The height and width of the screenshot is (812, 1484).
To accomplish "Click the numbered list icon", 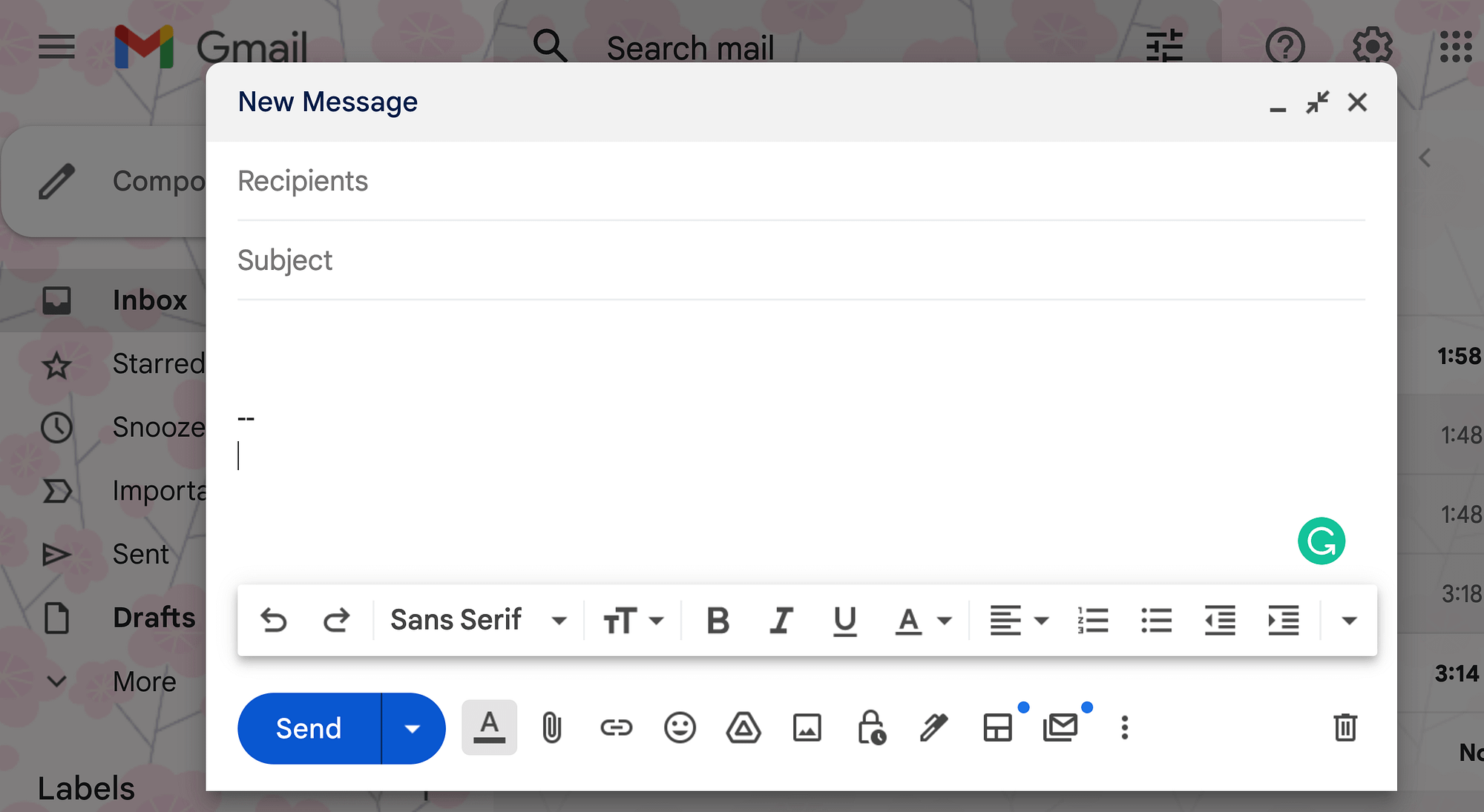I will 1092,620.
